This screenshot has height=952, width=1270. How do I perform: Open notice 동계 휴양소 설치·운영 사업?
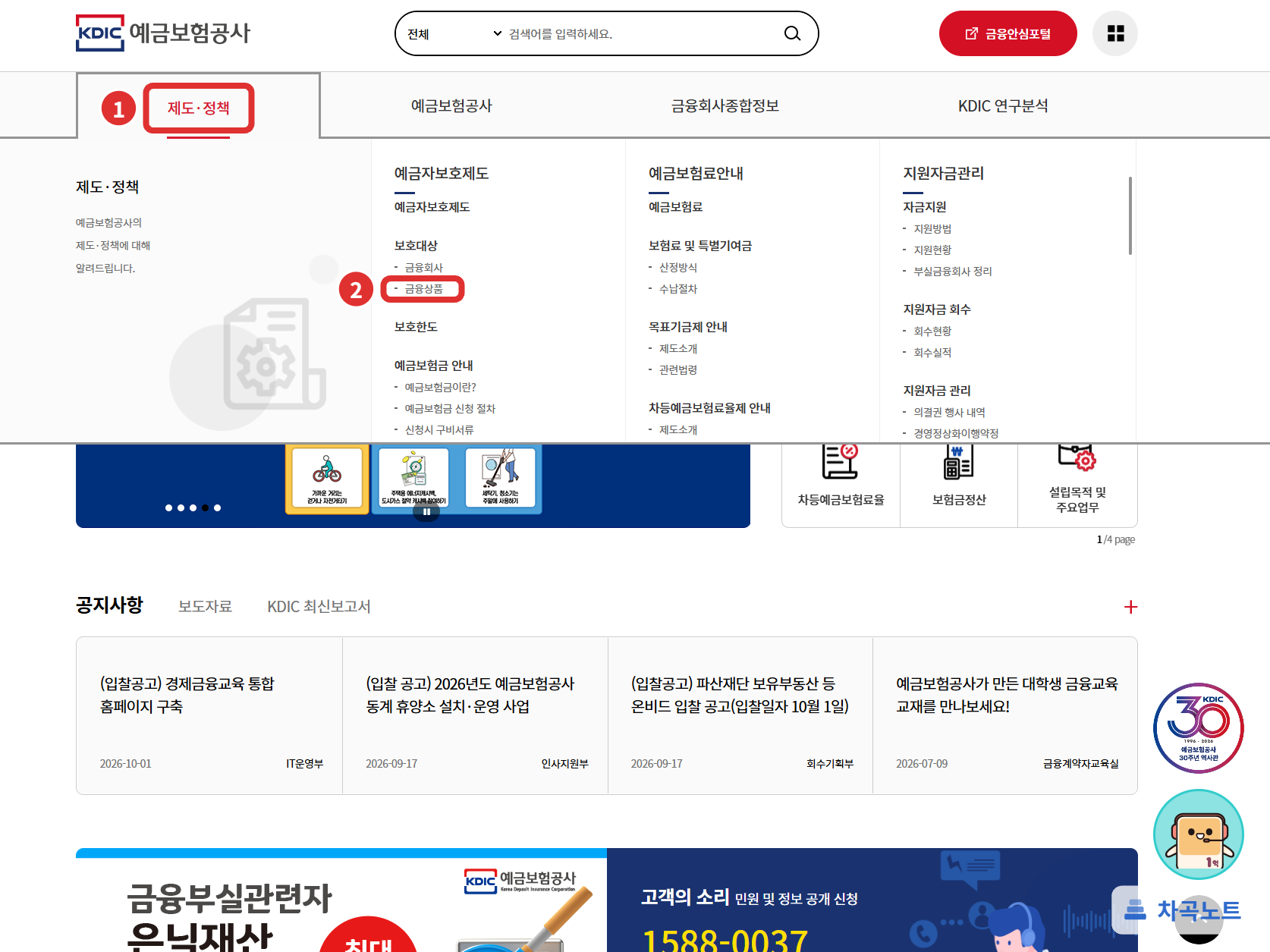pos(470,695)
